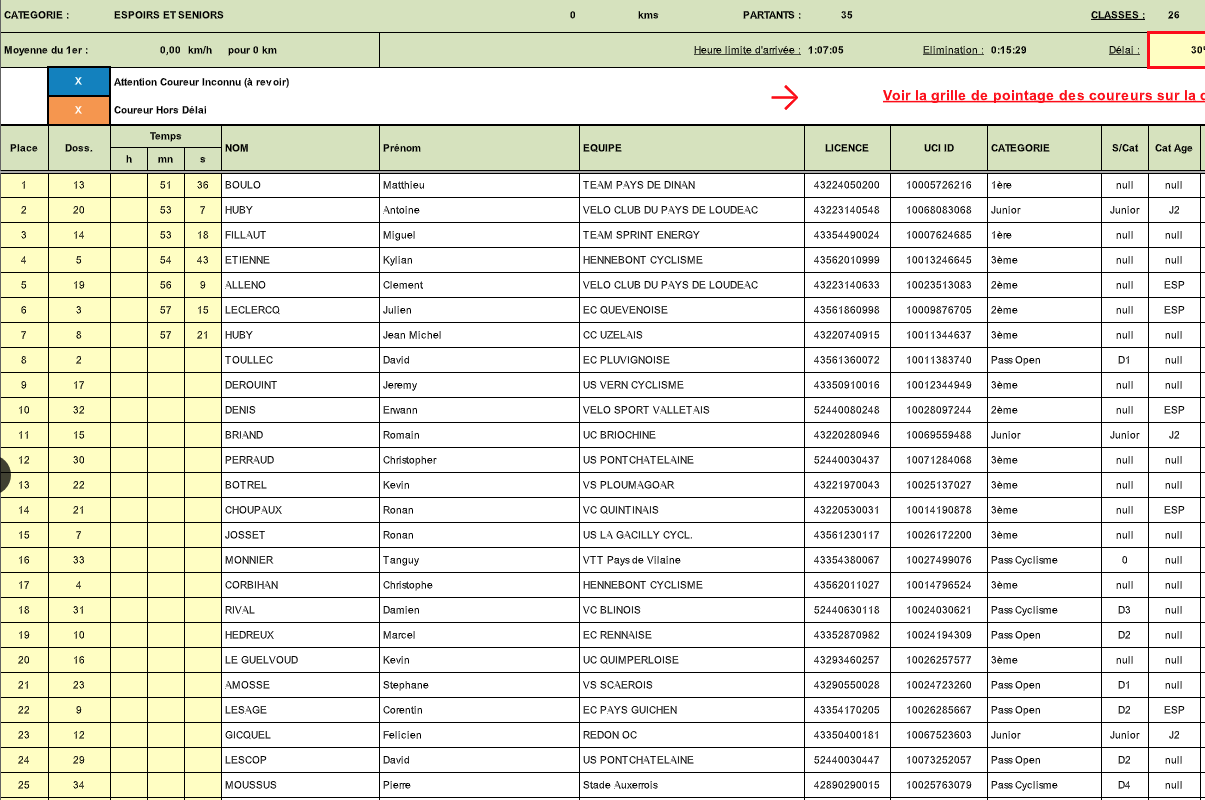This screenshot has height=800, width=1205.
Task: Click the 'Heure limite d'arrivée' label
Action: coord(747,50)
